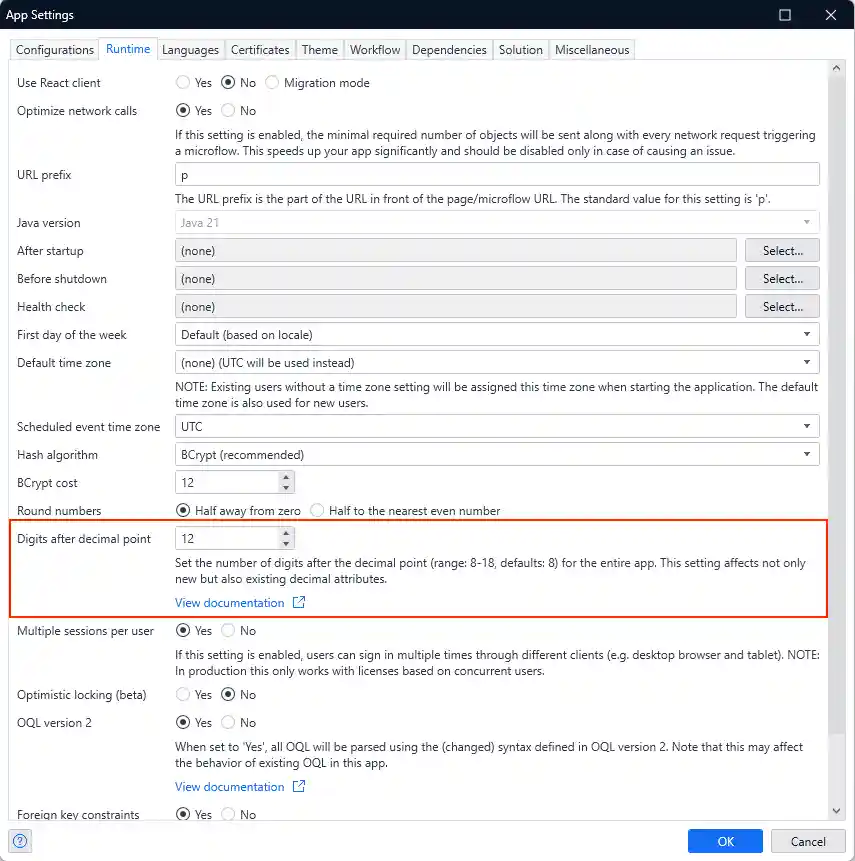Switch to the Configurations tab
The height and width of the screenshot is (861, 855).
(55, 50)
